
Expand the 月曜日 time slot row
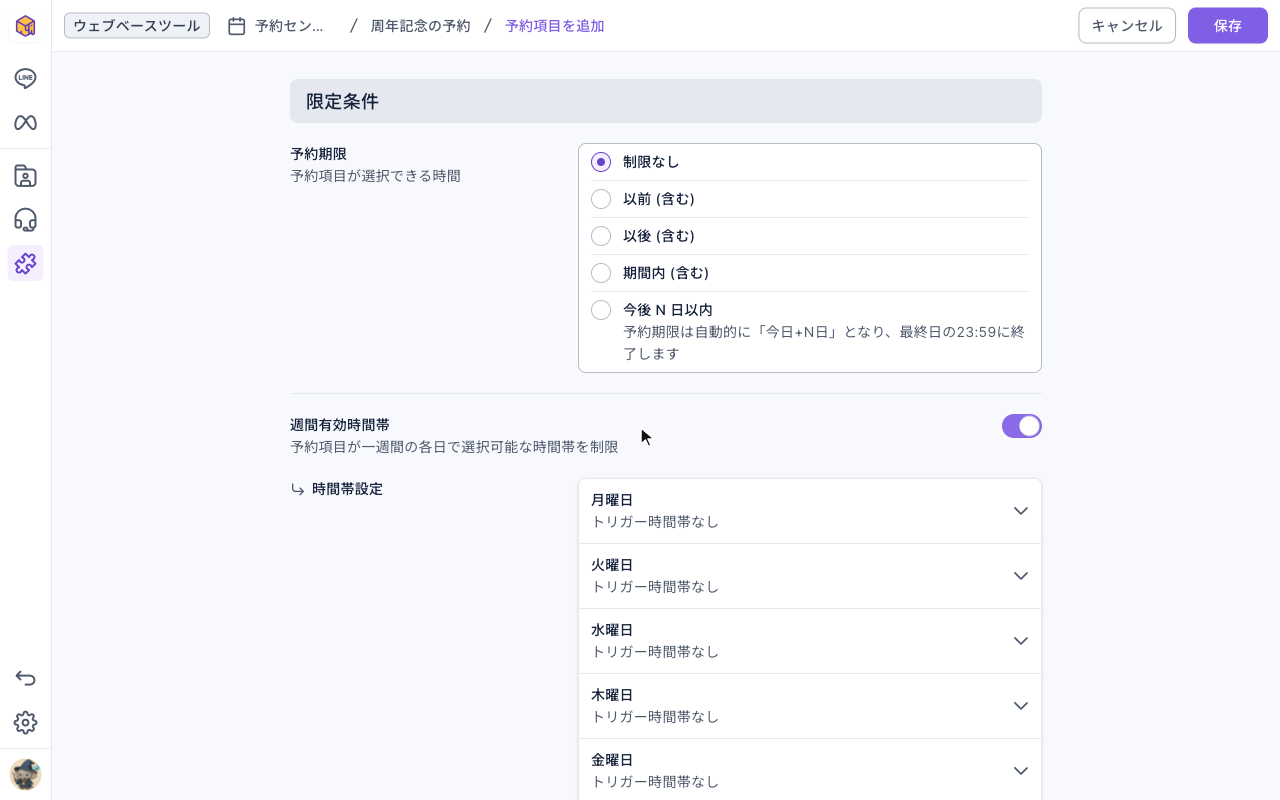click(x=810, y=511)
